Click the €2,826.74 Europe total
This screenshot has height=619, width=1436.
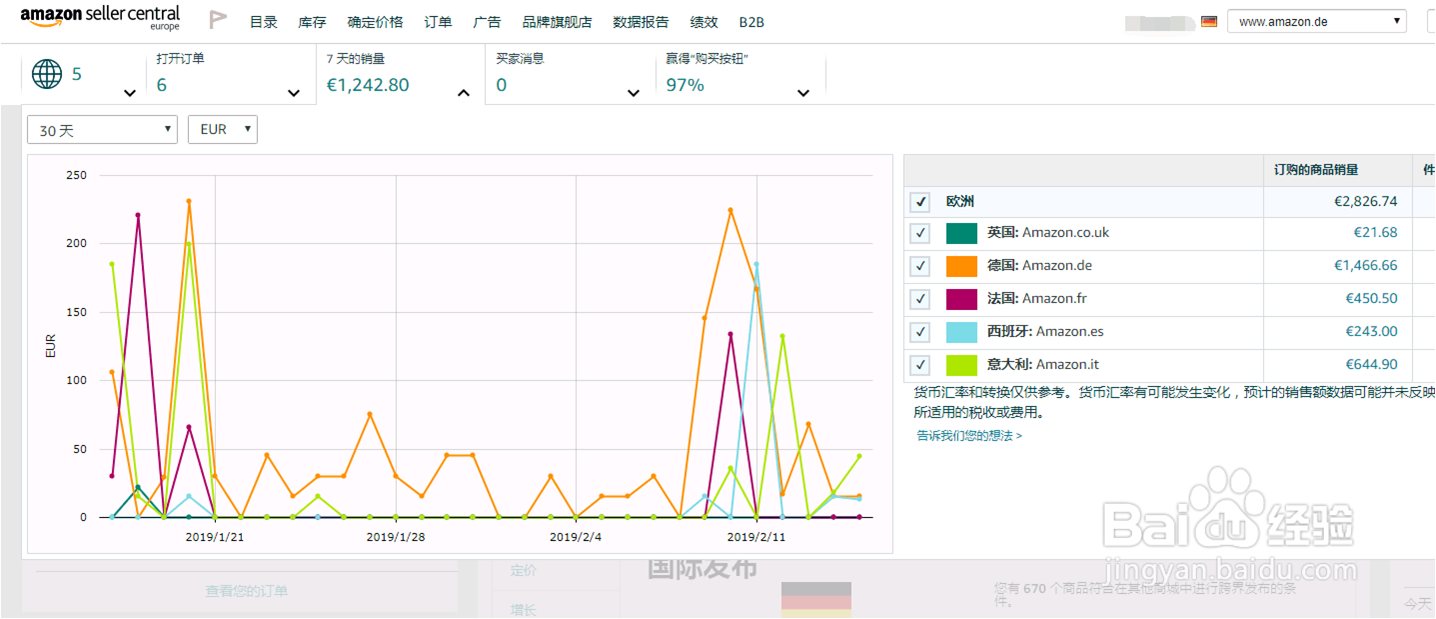coord(1366,202)
